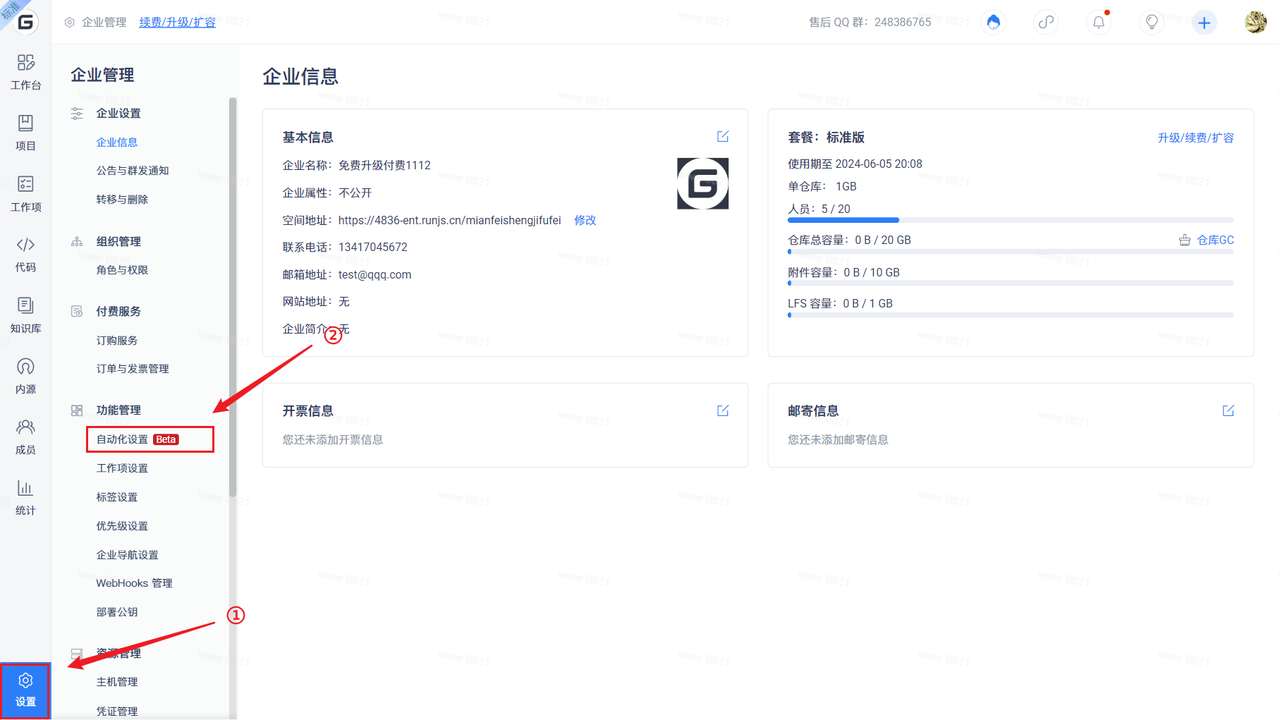
Task: Click 续费/升级/扩容 link in top breadcrumb
Action: [177, 22]
